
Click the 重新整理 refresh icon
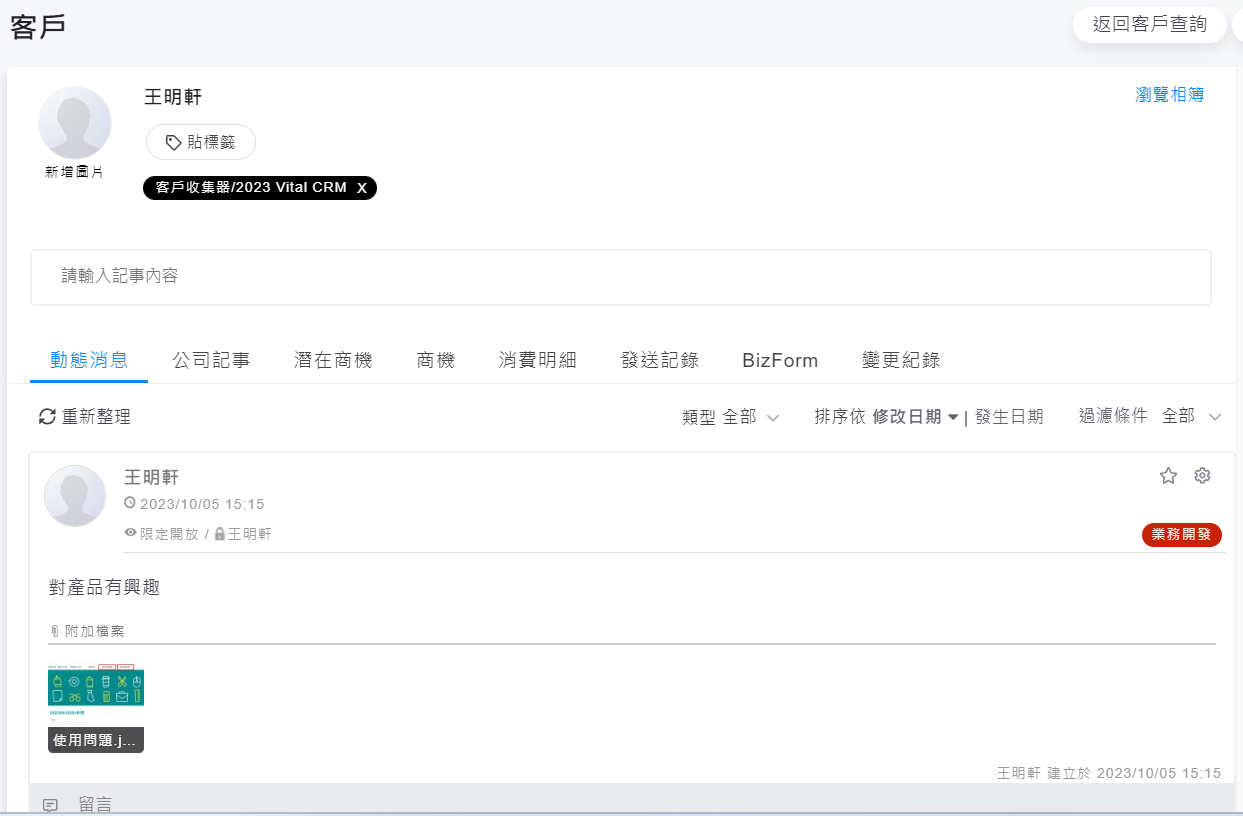pos(46,417)
